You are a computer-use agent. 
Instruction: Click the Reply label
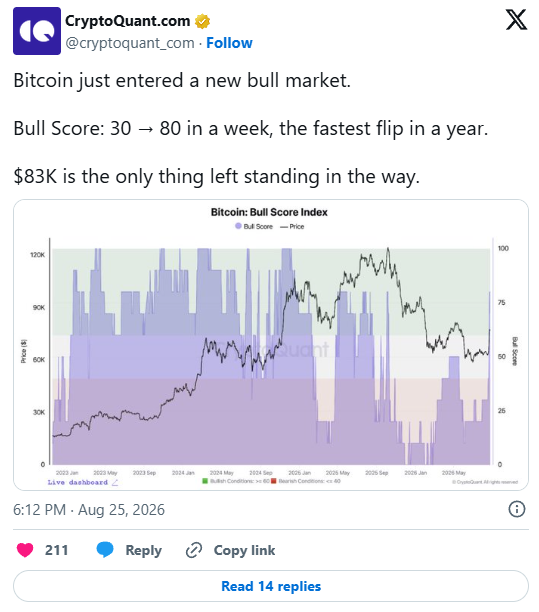[x=143, y=550]
